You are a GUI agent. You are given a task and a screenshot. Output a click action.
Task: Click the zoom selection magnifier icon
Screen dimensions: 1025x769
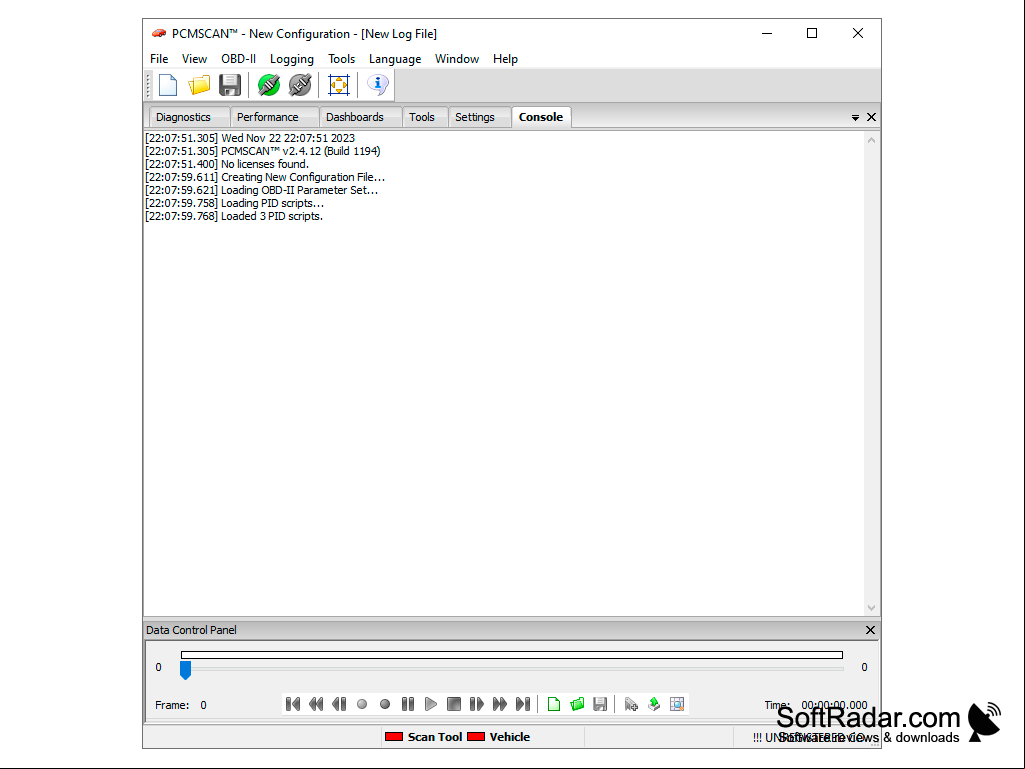point(677,704)
